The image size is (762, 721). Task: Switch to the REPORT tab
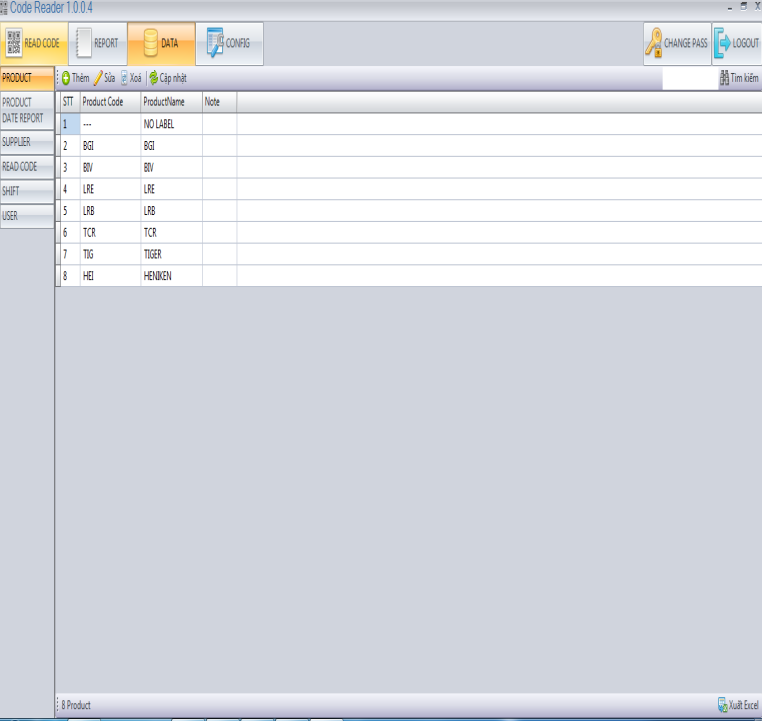coord(98,44)
